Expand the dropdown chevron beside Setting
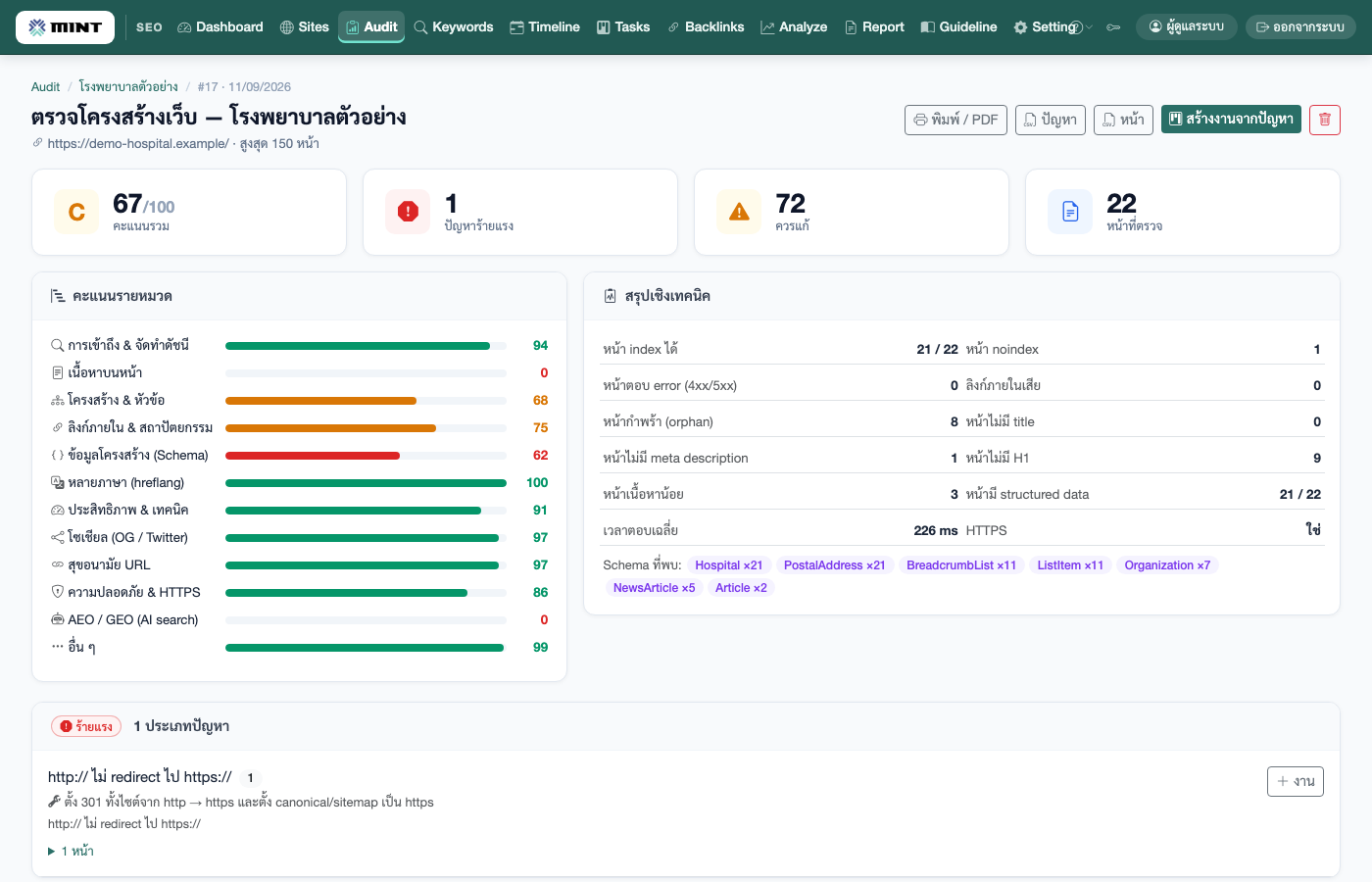This screenshot has width=1372, height=882. pyautogui.click(x=1089, y=27)
